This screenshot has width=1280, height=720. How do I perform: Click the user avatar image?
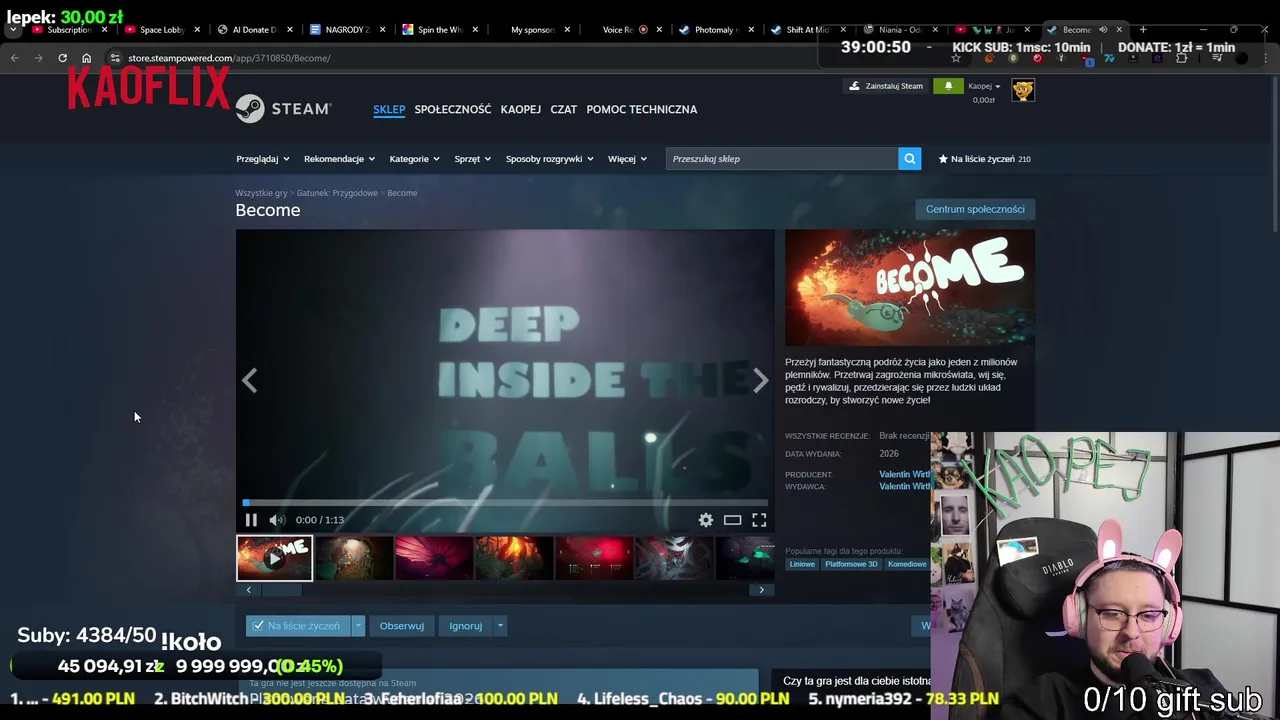pyautogui.click(x=1022, y=90)
